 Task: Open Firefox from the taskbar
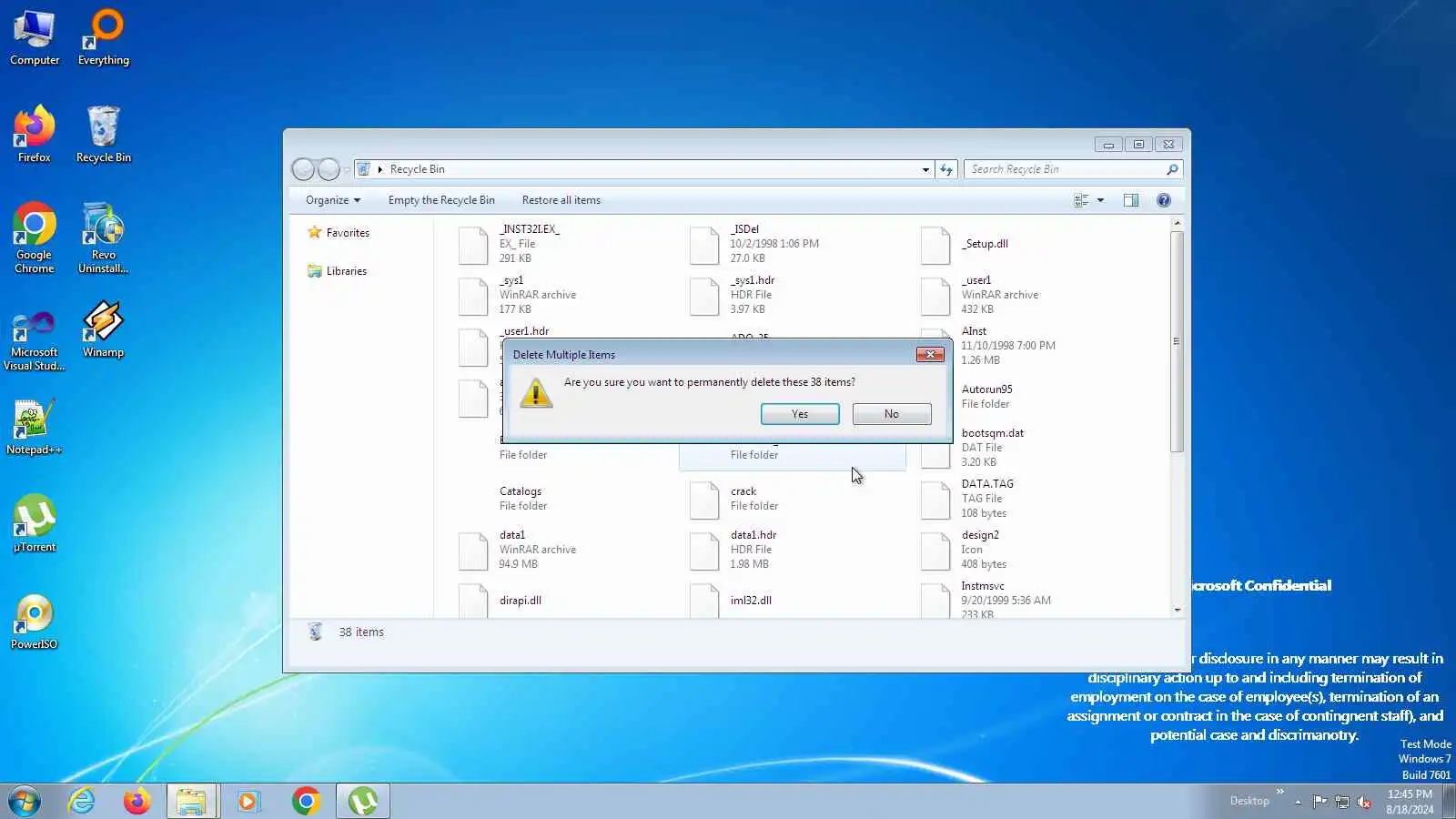tap(136, 802)
